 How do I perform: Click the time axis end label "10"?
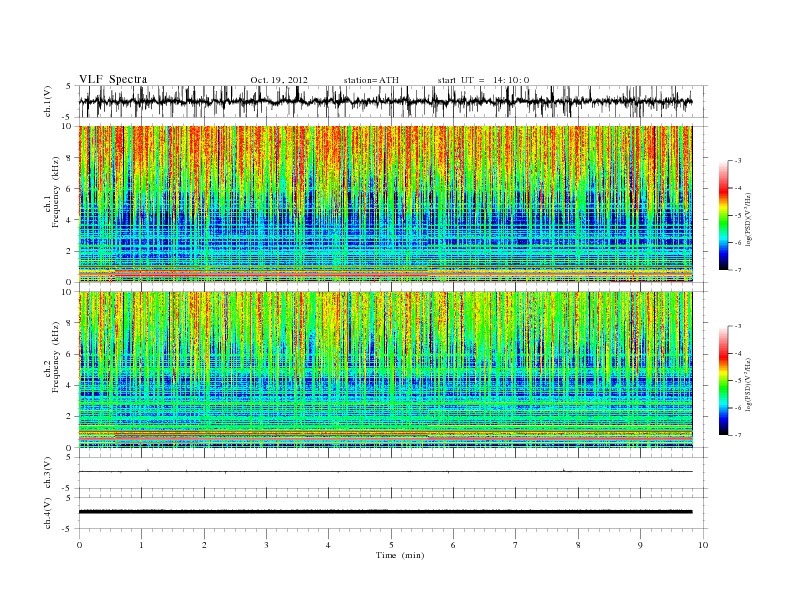(703, 545)
